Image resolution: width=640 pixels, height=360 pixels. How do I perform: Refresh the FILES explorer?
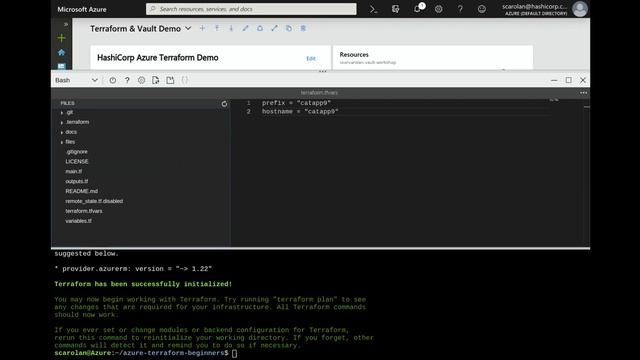(x=224, y=104)
